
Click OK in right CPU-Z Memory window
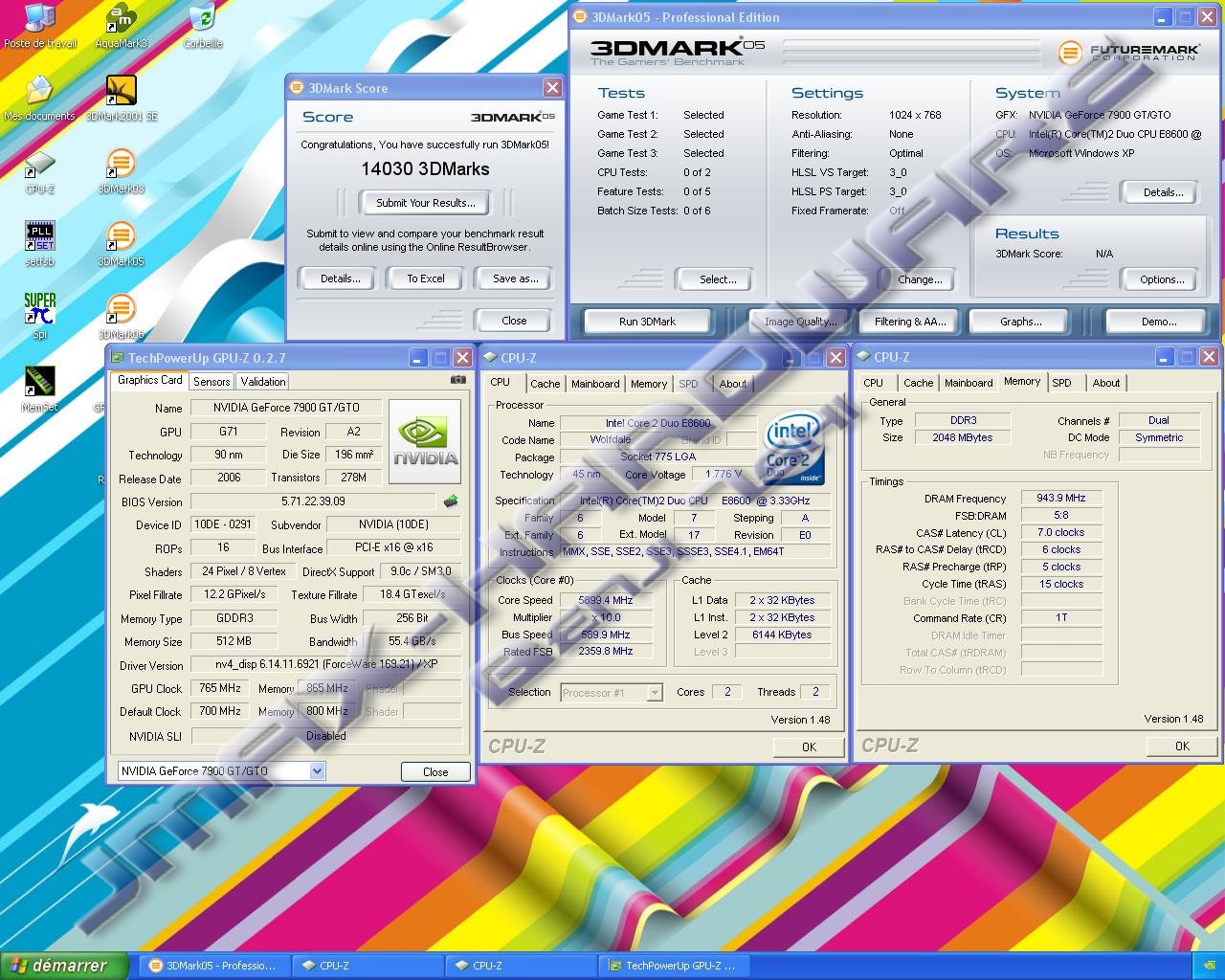click(x=1182, y=746)
